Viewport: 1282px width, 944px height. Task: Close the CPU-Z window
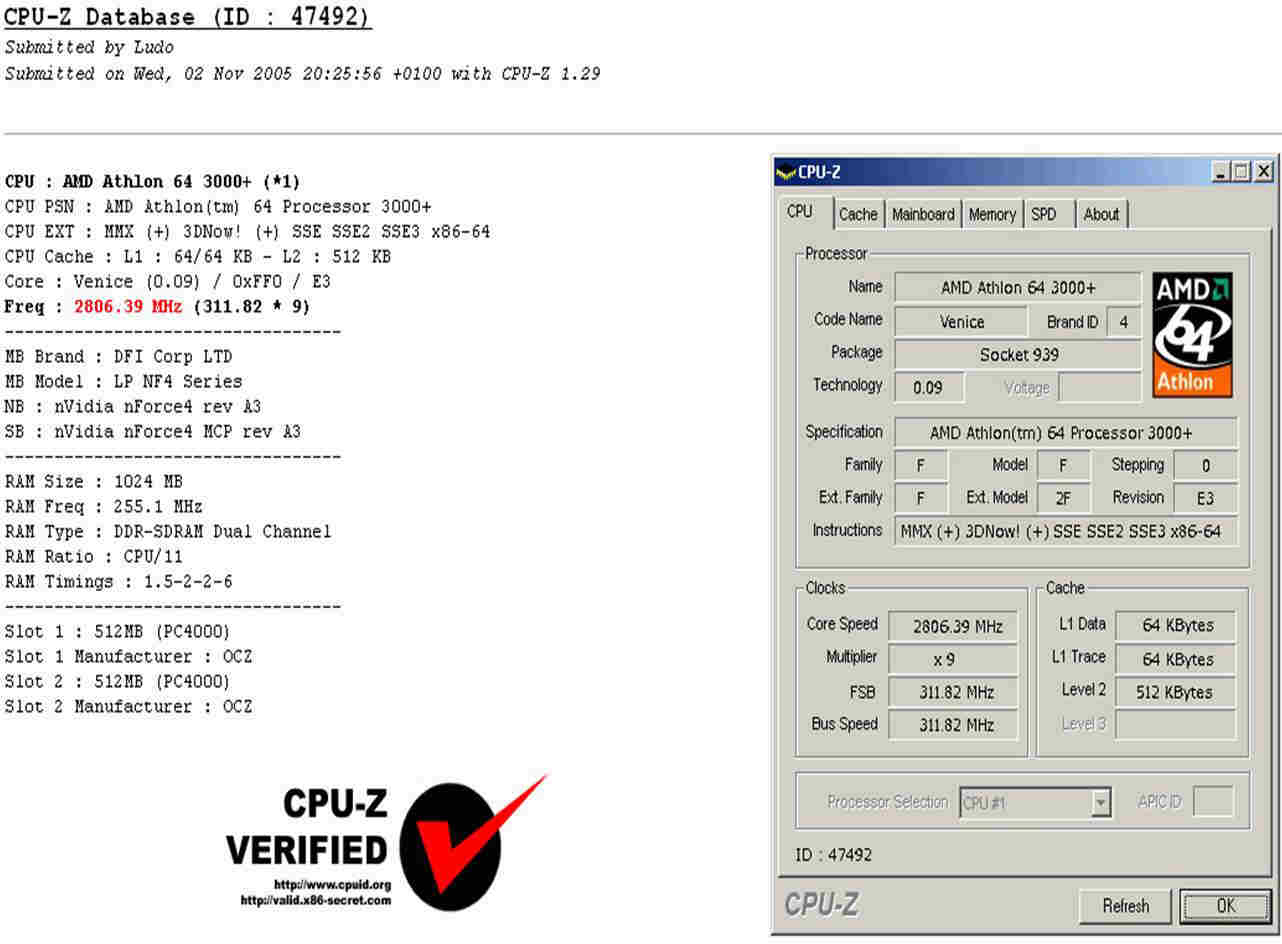click(1264, 172)
